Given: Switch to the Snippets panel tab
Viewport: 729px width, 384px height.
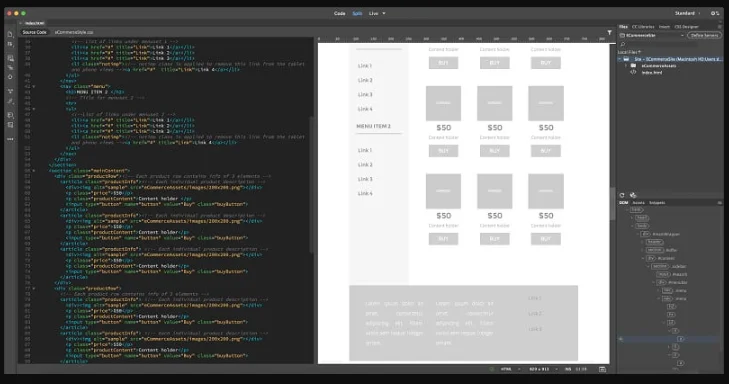Looking at the screenshot, I should click(657, 203).
